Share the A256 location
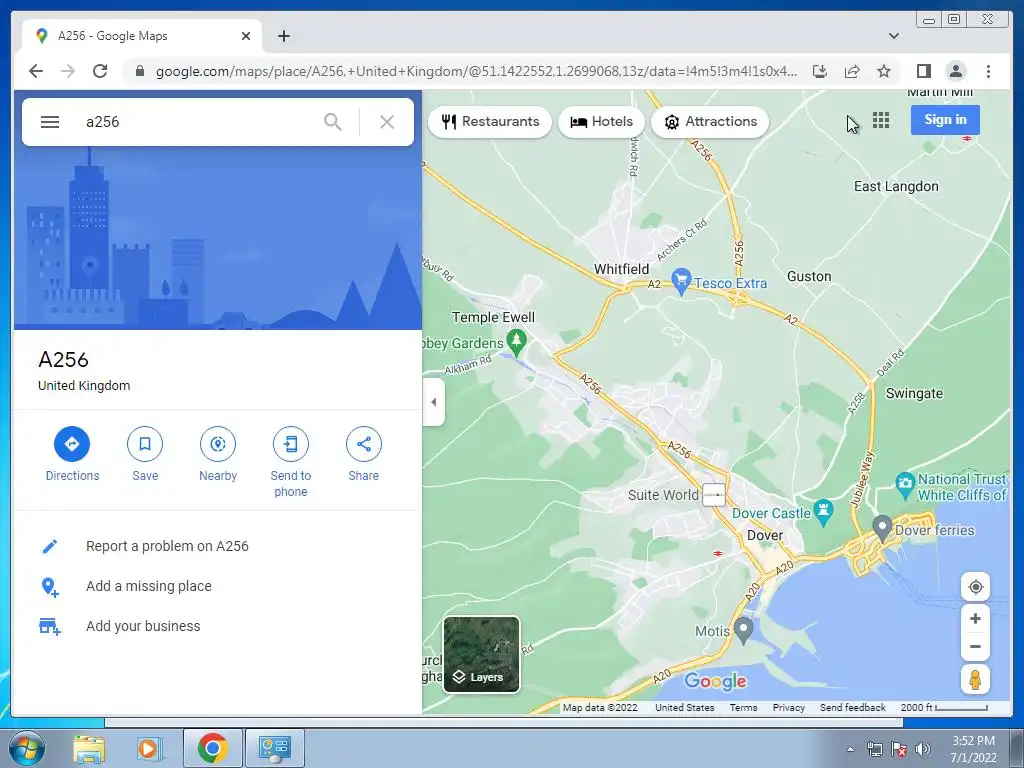This screenshot has height=768, width=1024. pyautogui.click(x=364, y=455)
